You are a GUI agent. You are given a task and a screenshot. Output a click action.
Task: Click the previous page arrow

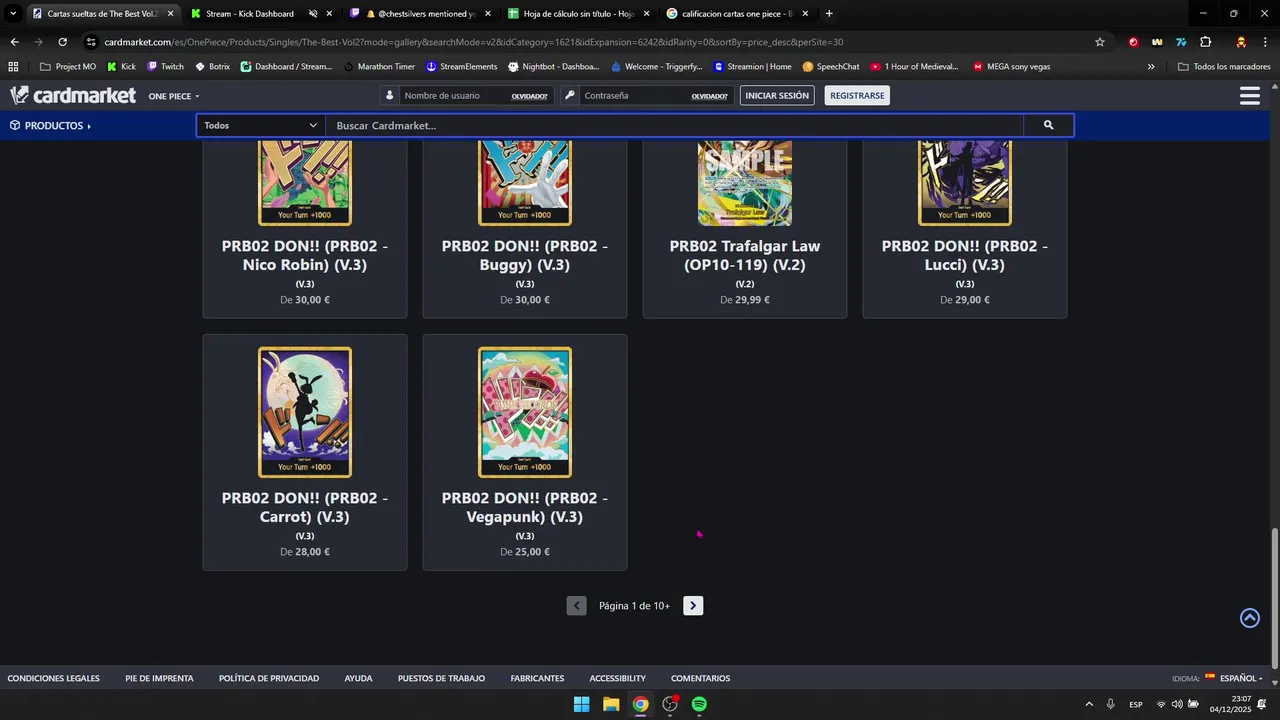pos(576,605)
